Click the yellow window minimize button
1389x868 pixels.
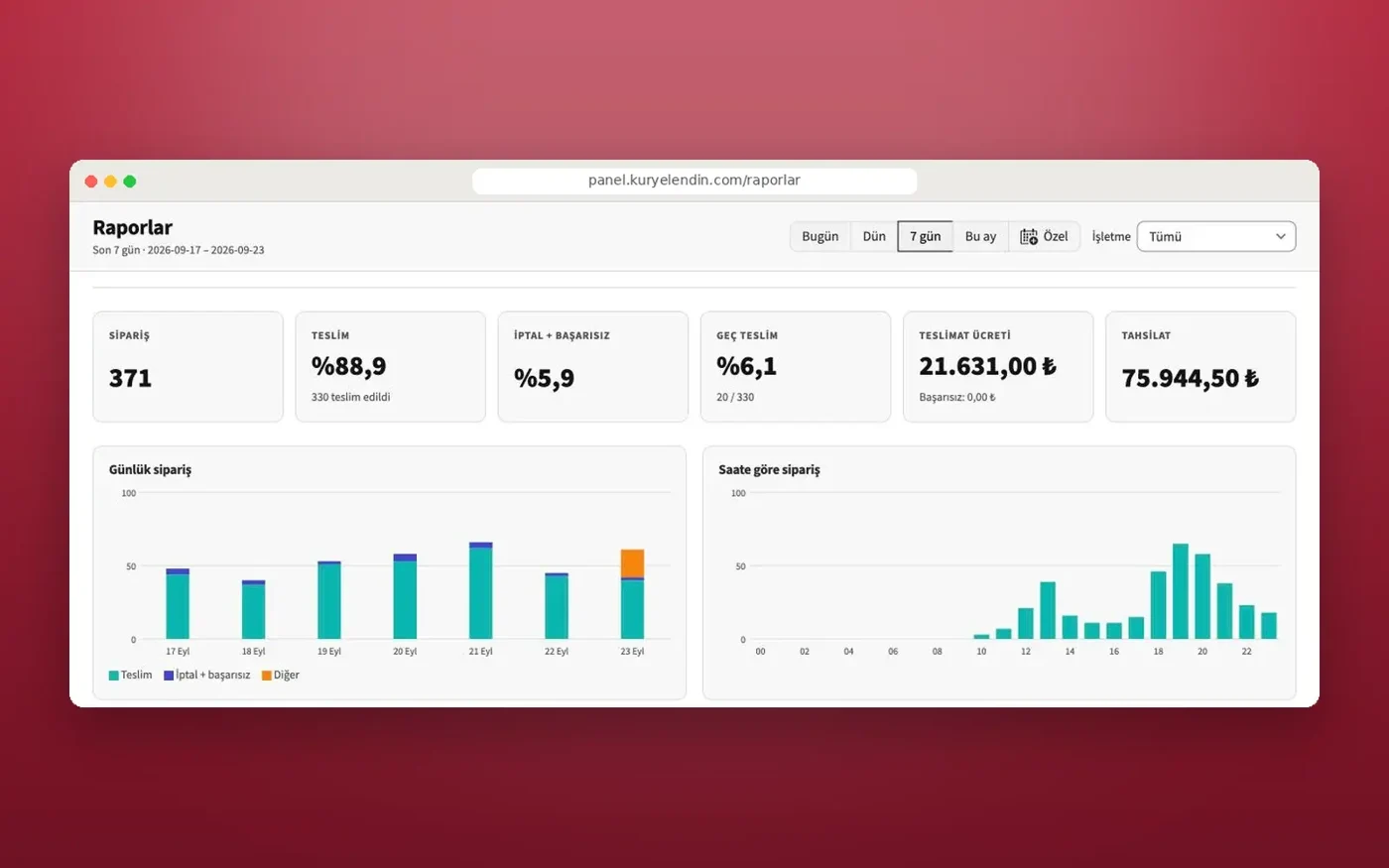(x=110, y=182)
